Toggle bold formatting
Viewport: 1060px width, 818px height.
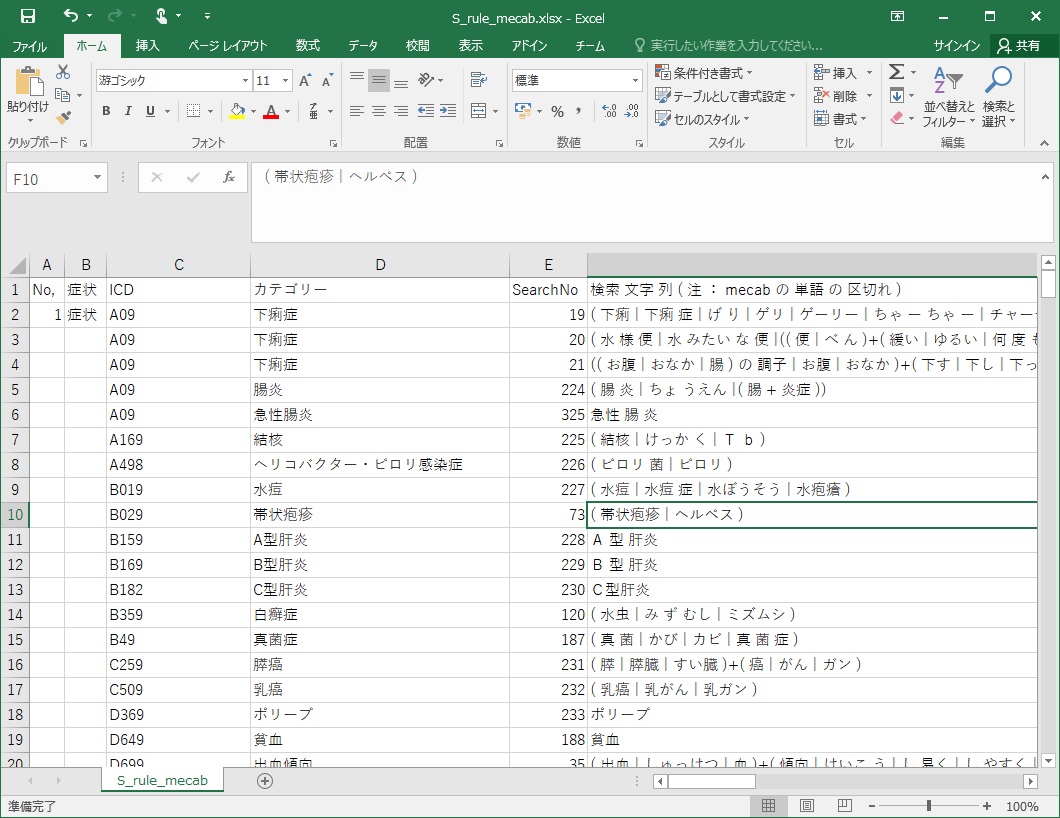[x=106, y=111]
